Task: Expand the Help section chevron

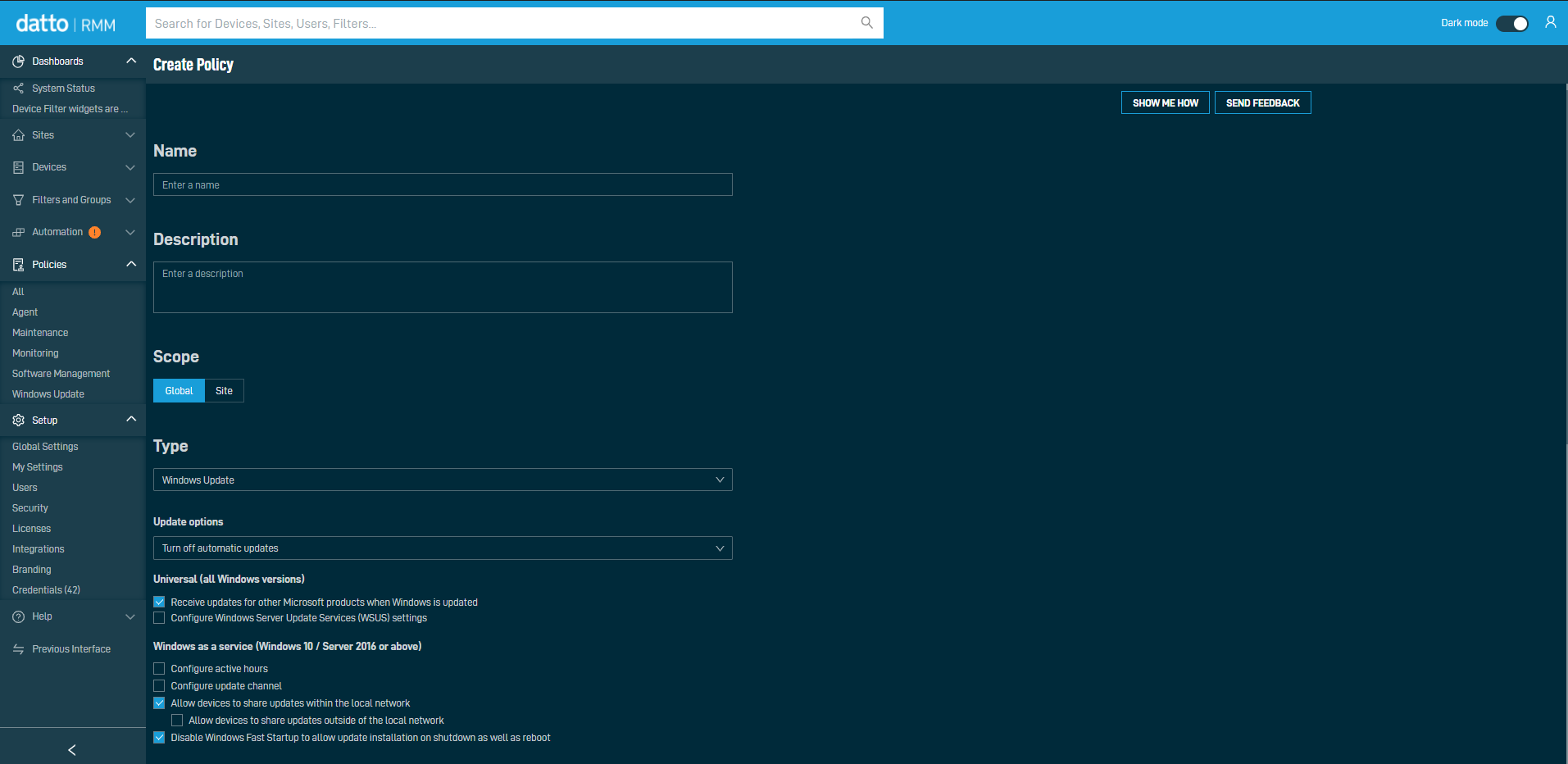Action: coord(130,616)
